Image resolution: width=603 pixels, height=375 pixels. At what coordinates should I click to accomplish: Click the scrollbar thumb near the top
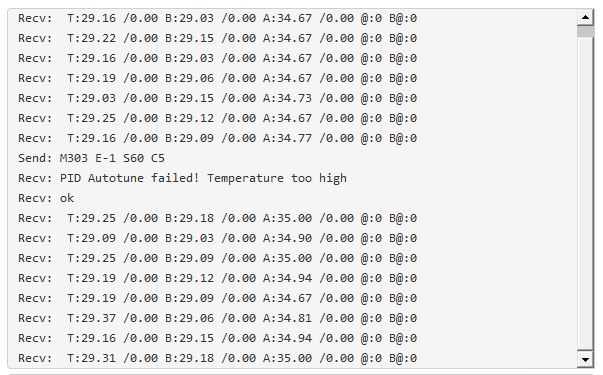point(585,31)
